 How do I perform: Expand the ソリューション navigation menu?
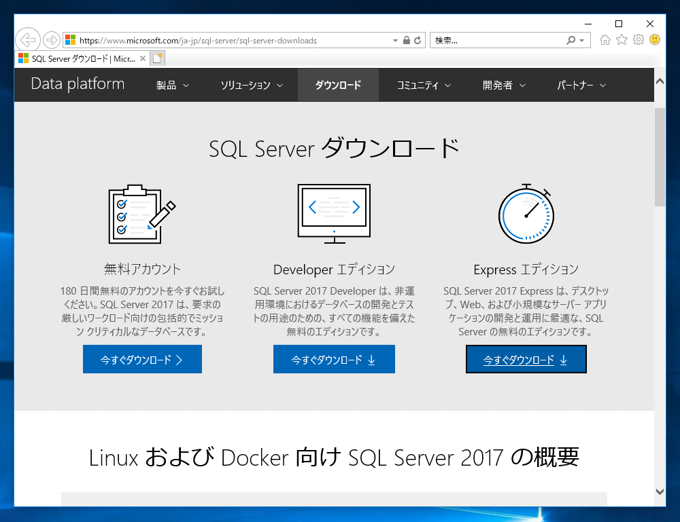coord(252,85)
